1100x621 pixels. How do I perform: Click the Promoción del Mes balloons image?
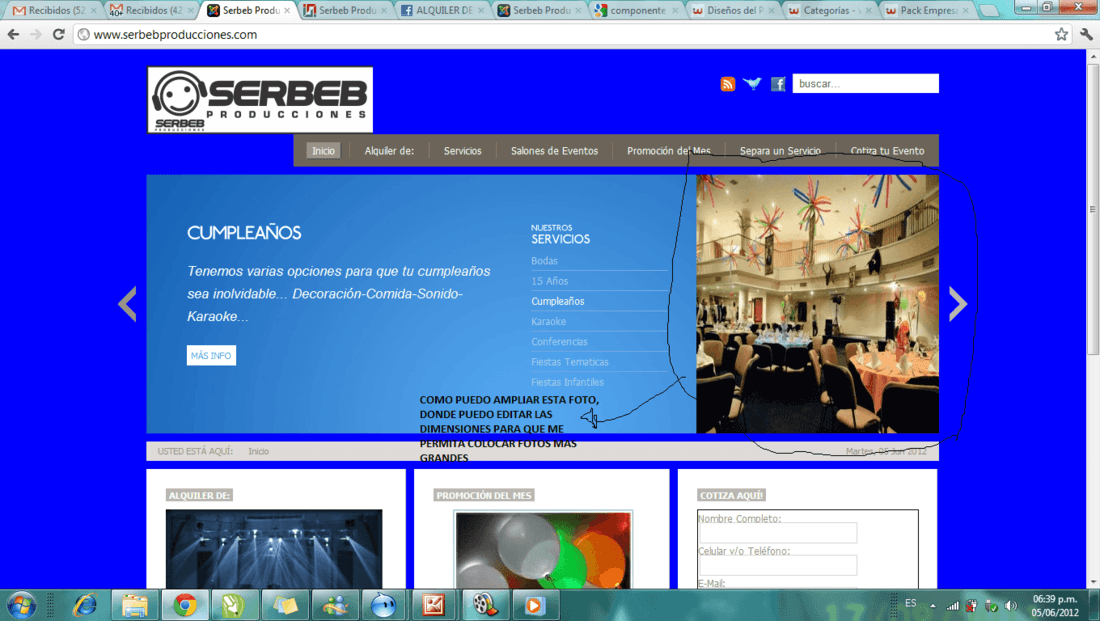[544, 550]
